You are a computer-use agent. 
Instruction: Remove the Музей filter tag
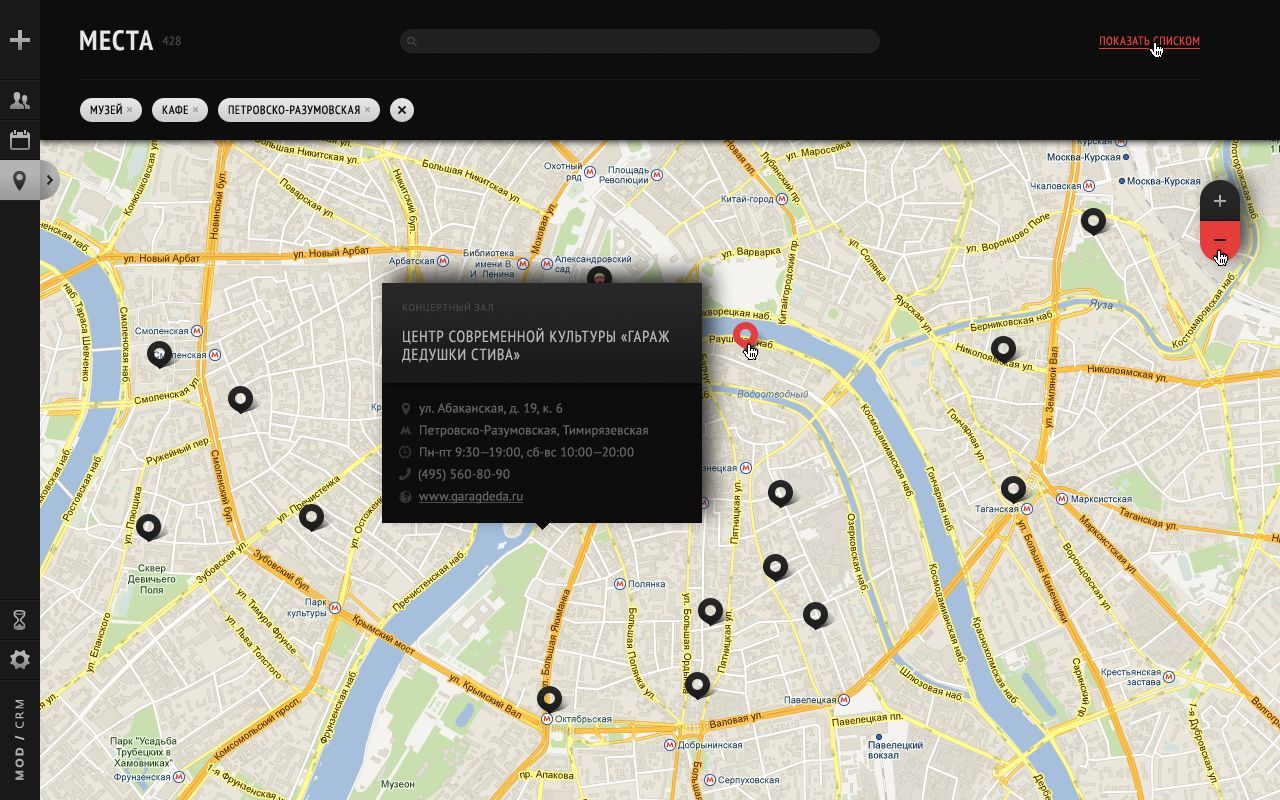pyautogui.click(x=130, y=110)
